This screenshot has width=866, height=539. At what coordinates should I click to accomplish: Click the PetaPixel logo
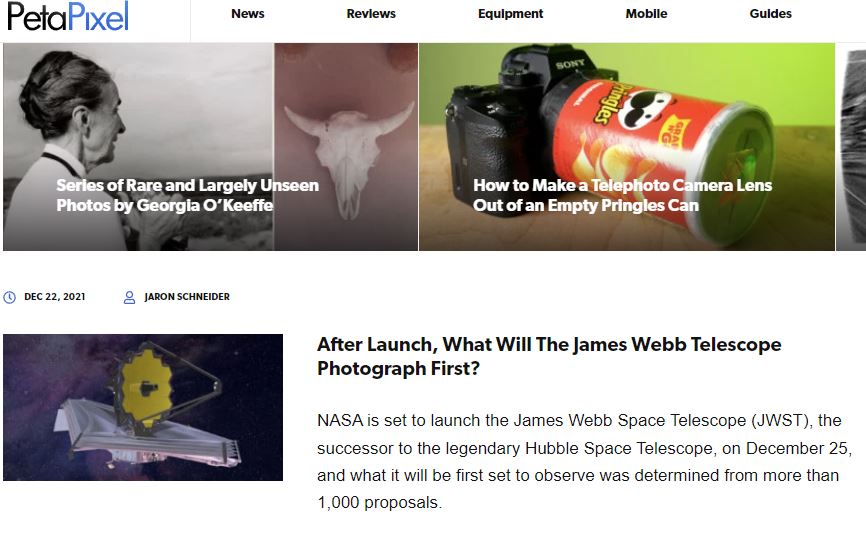click(68, 16)
